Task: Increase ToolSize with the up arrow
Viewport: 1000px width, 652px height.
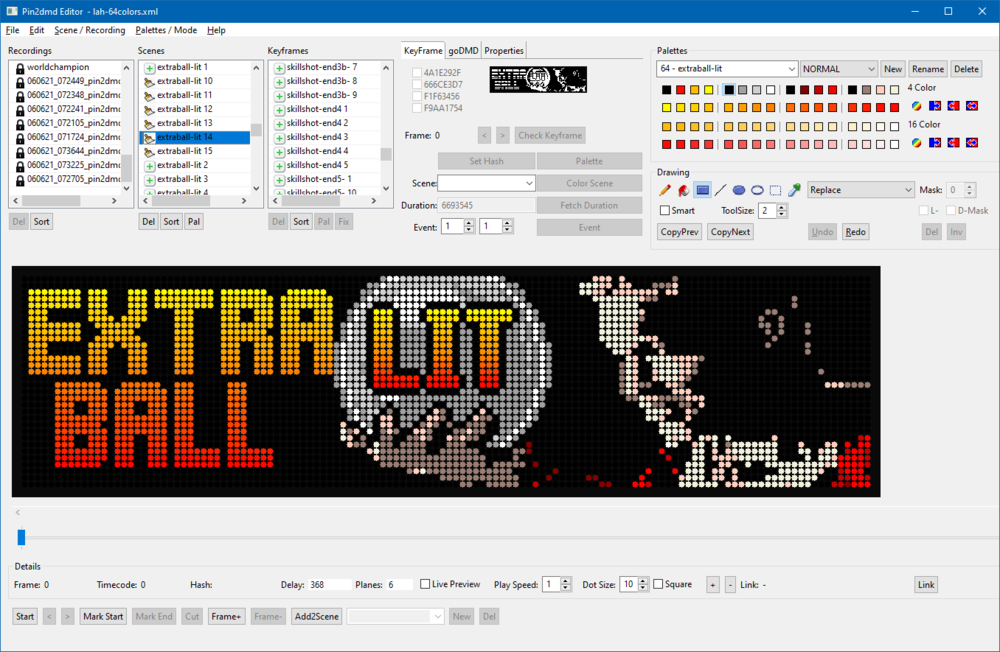Action: [782, 207]
